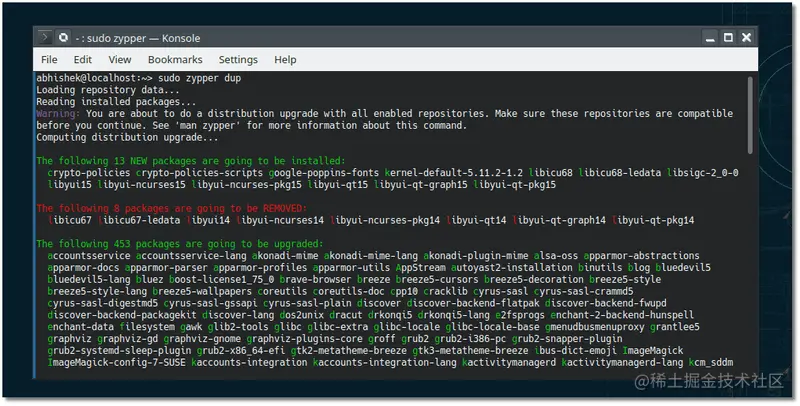Screen dimensions: 800x406
Task: Close the Konsole window
Action: tap(746, 38)
